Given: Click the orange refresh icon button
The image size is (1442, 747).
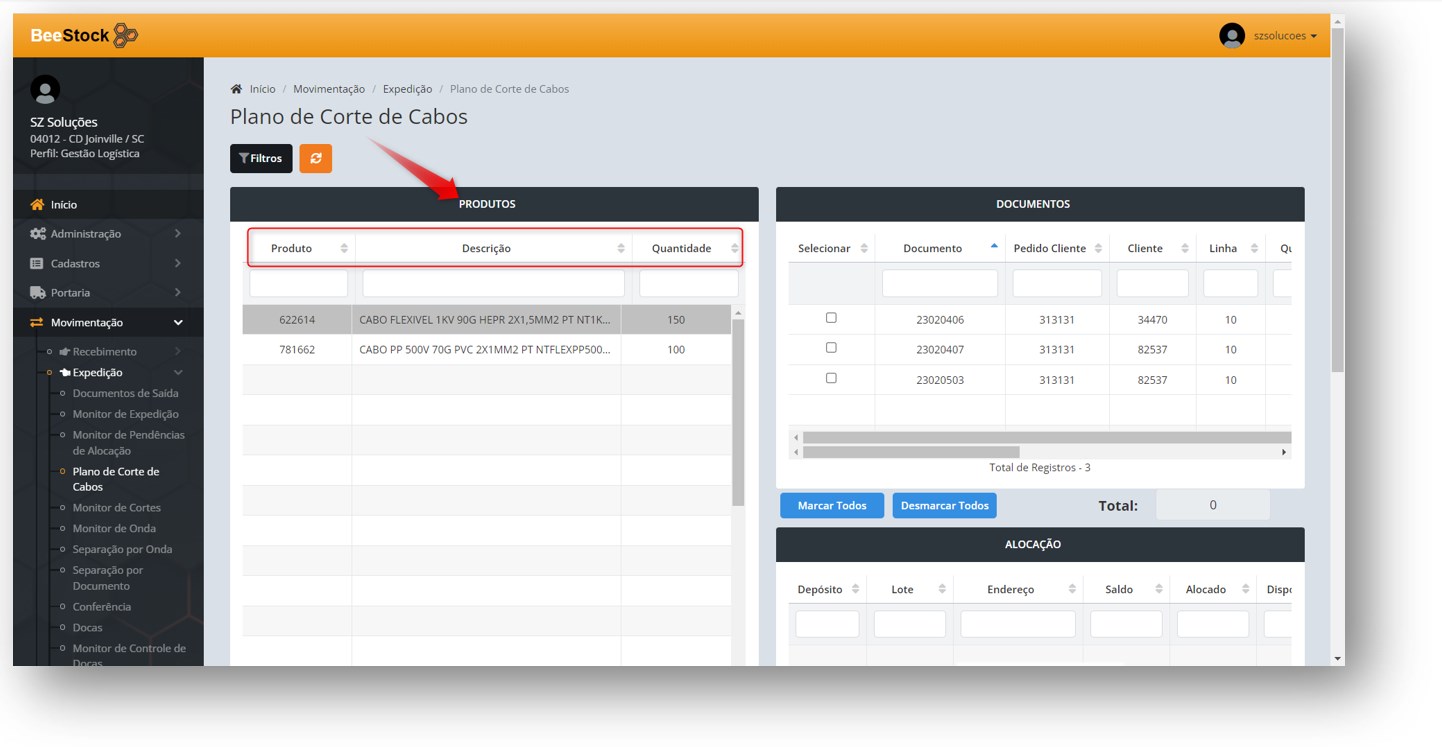Looking at the screenshot, I should 315,158.
